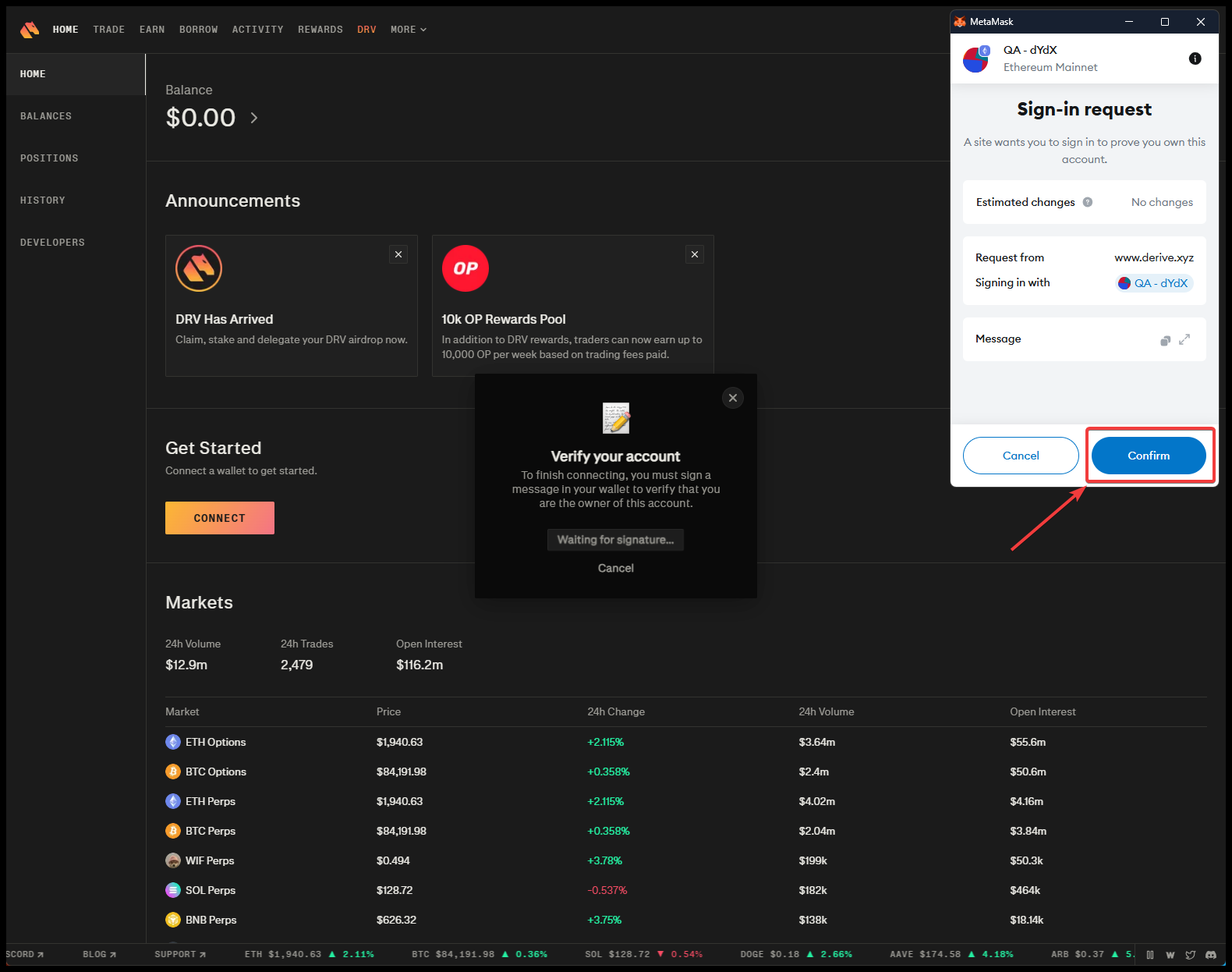Close the Verify your account dialog

pos(732,398)
